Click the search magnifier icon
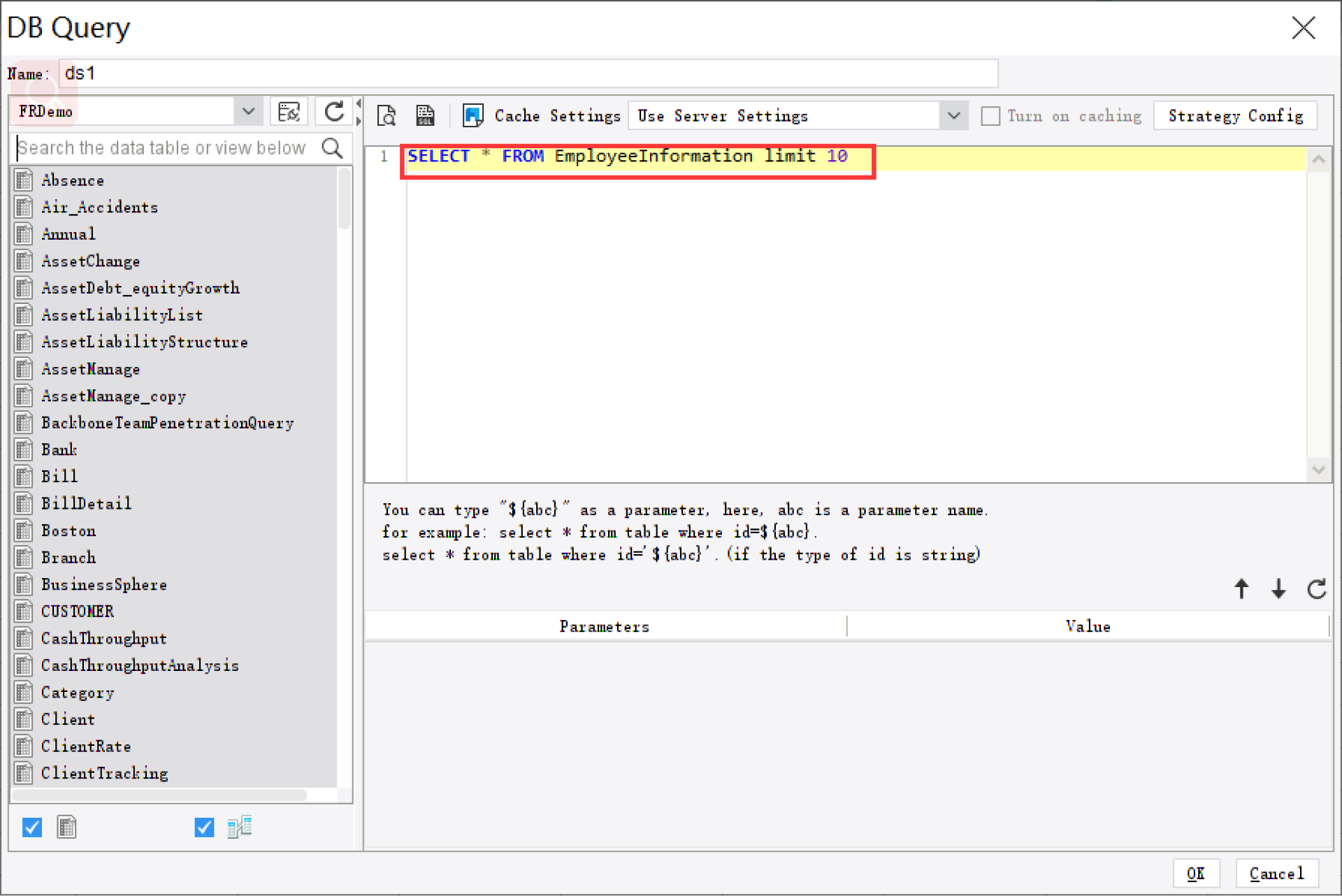This screenshot has width=1342, height=896. click(x=333, y=148)
